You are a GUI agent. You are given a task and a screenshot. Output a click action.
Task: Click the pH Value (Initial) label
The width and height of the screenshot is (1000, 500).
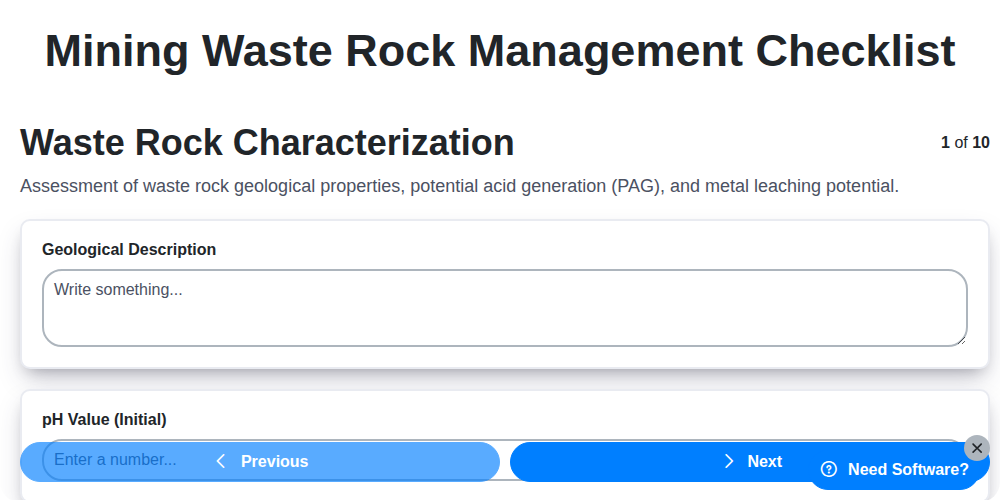104,420
